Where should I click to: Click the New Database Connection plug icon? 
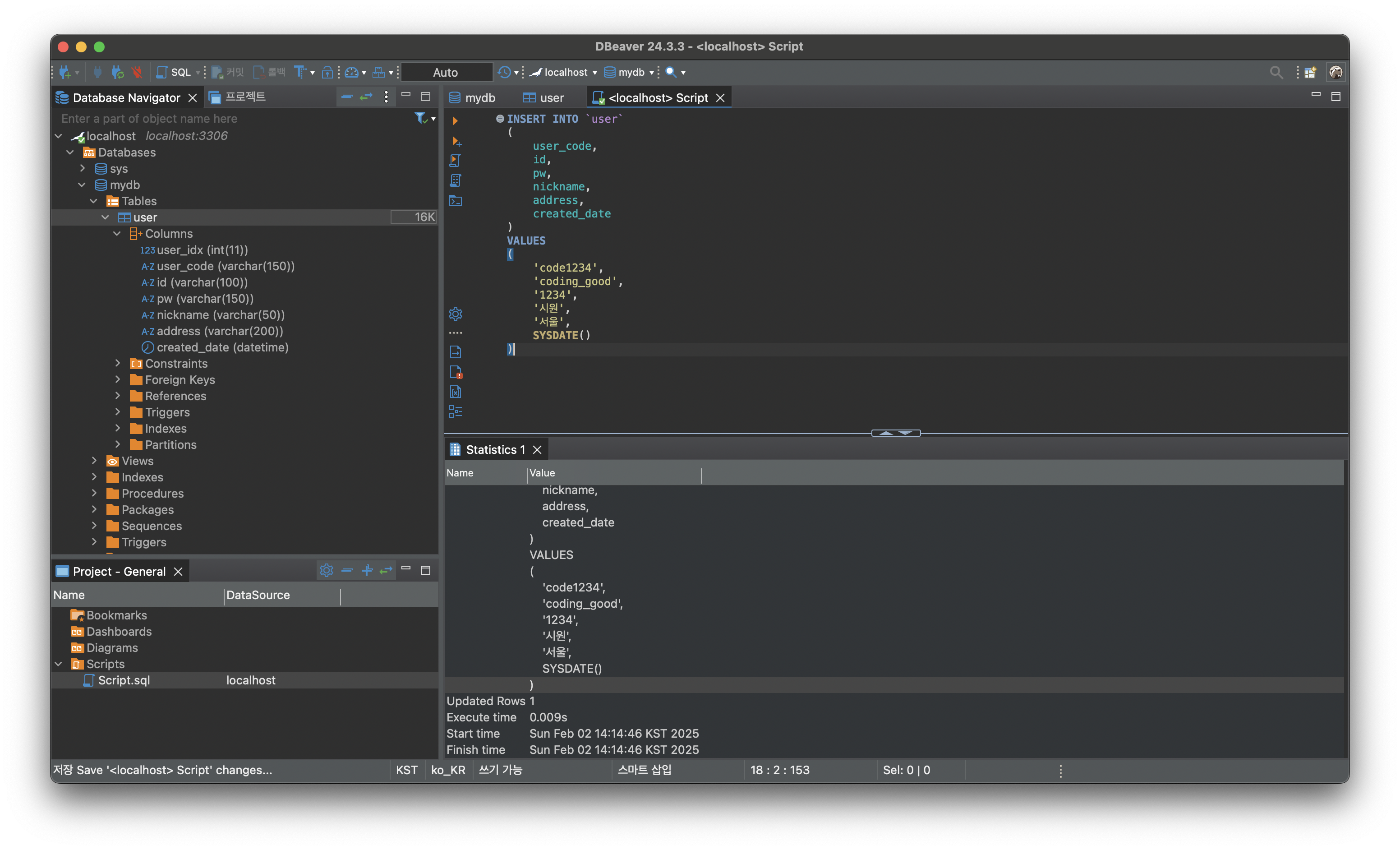tap(65, 72)
